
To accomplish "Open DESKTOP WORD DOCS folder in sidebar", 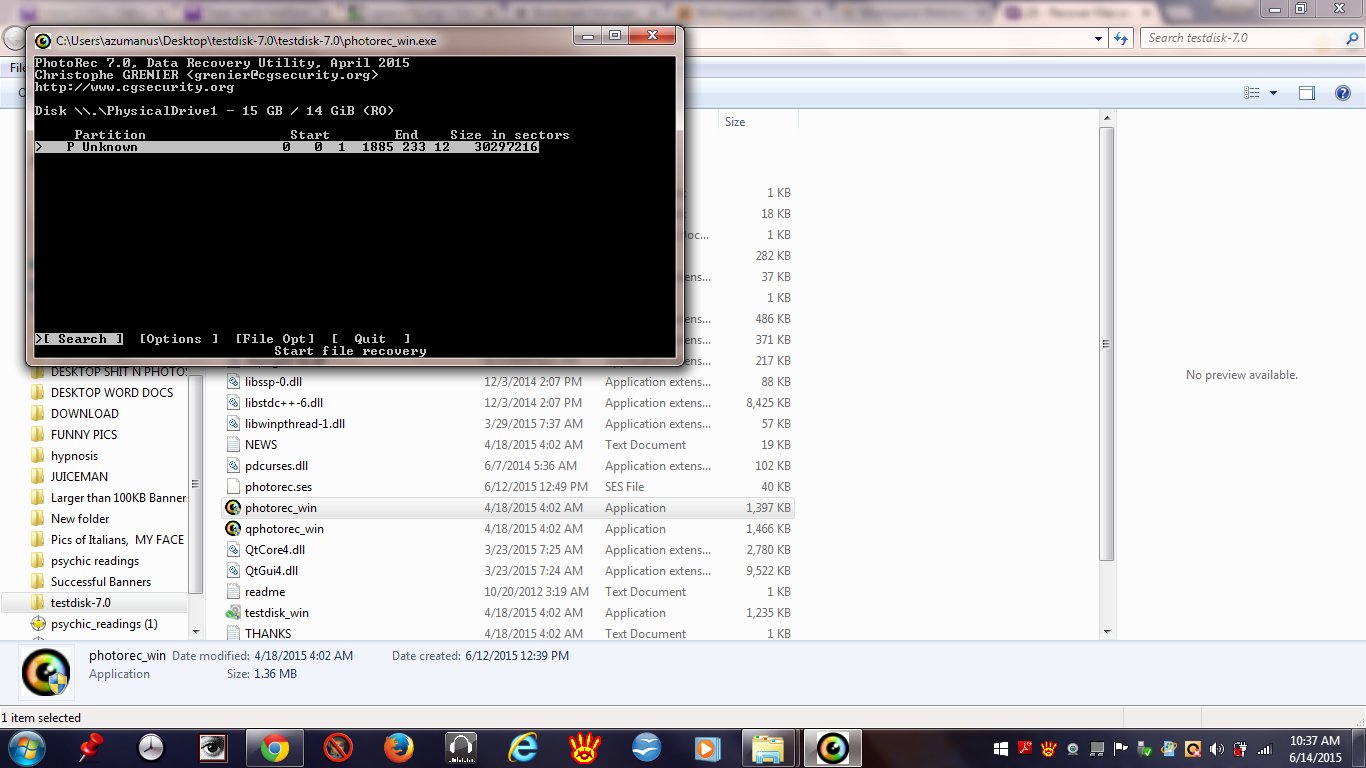I will click(x=112, y=393).
